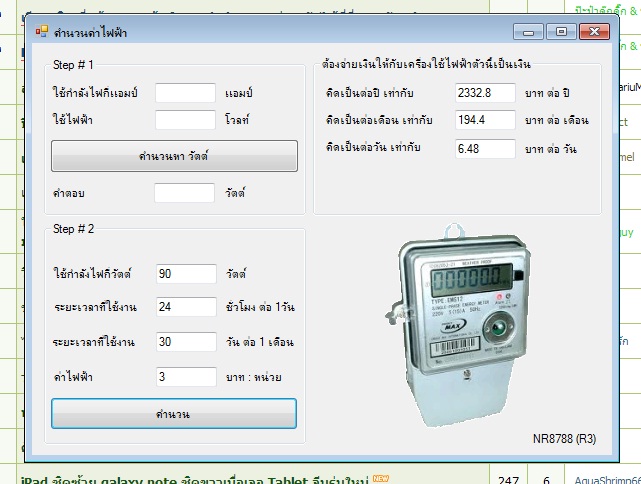The height and width of the screenshot is (484, 641).
Task: Open the iPad galaxy note topic link
Action: click(195, 480)
